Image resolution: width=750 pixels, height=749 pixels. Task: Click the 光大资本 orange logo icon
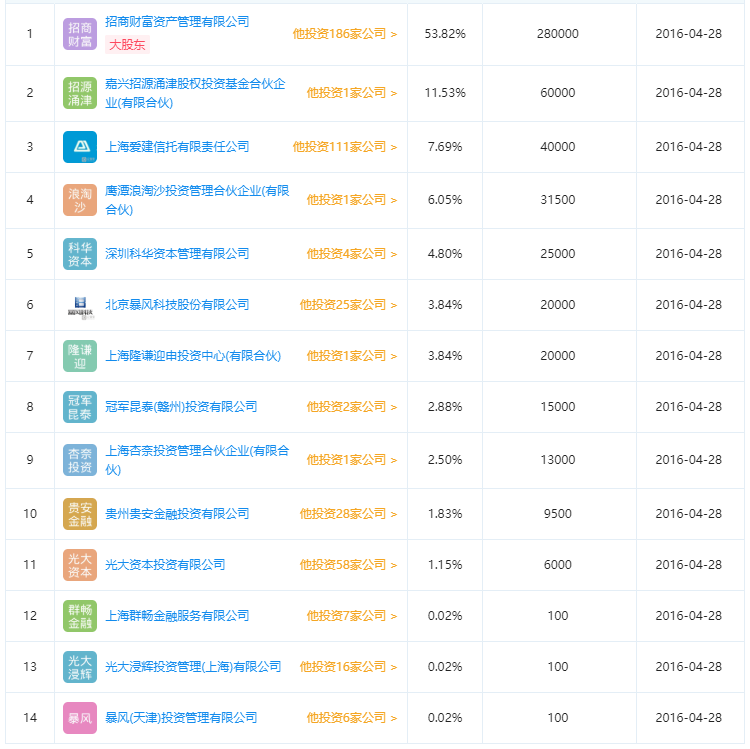tap(80, 565)
